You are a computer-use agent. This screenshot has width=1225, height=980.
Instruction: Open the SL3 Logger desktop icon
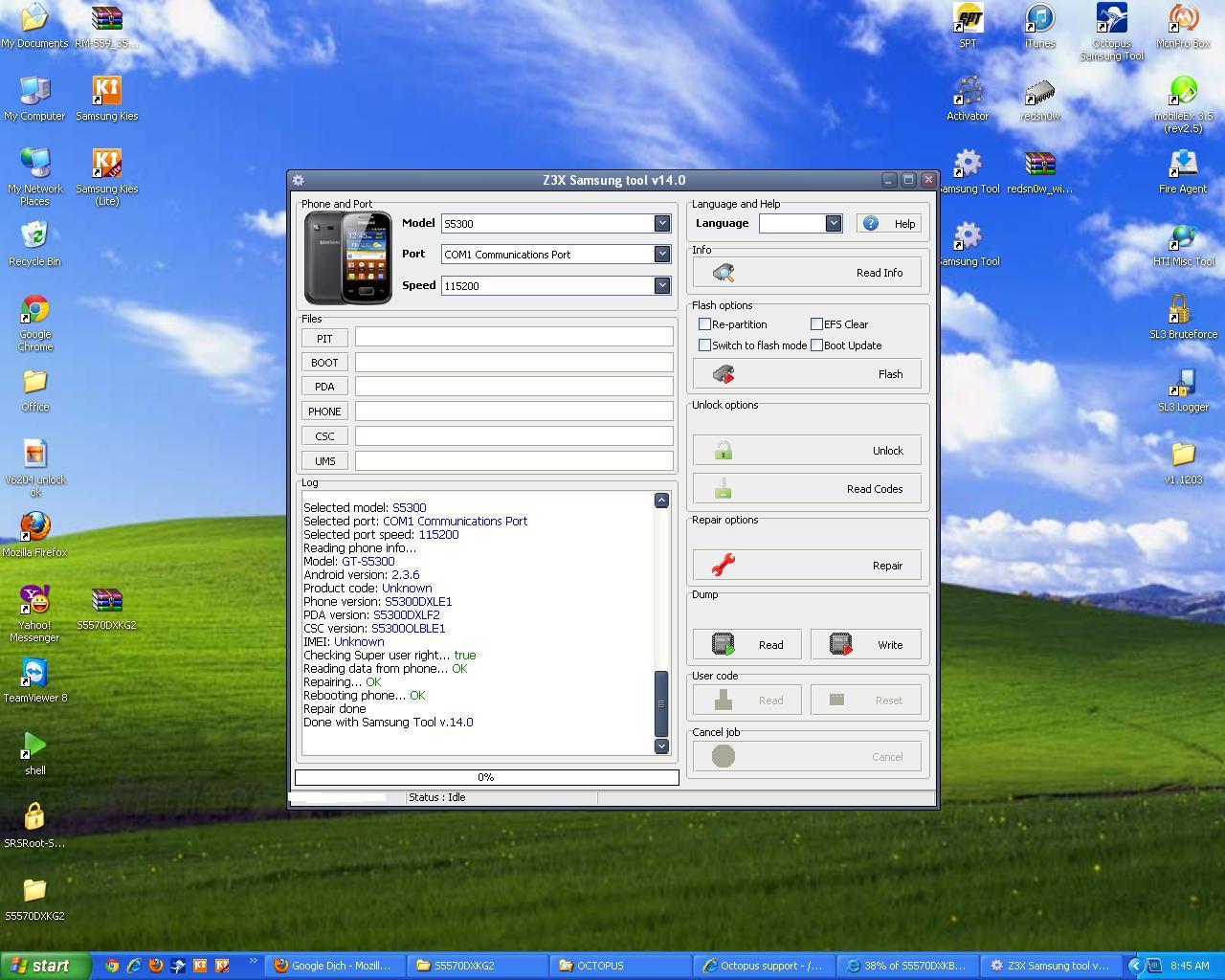(x=1183, y=389)
